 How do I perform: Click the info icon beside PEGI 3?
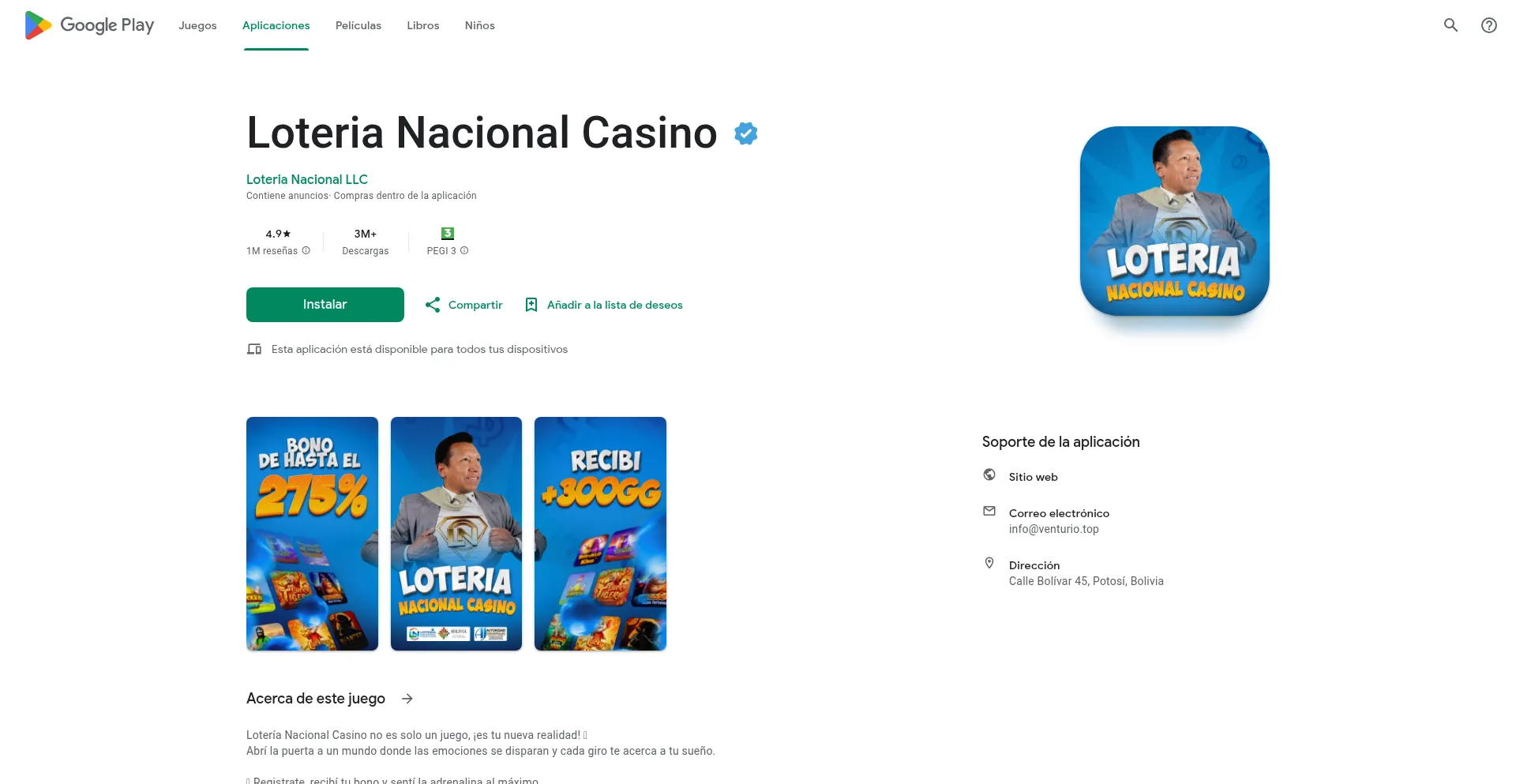pyautogui.click(x=464, y=250)
